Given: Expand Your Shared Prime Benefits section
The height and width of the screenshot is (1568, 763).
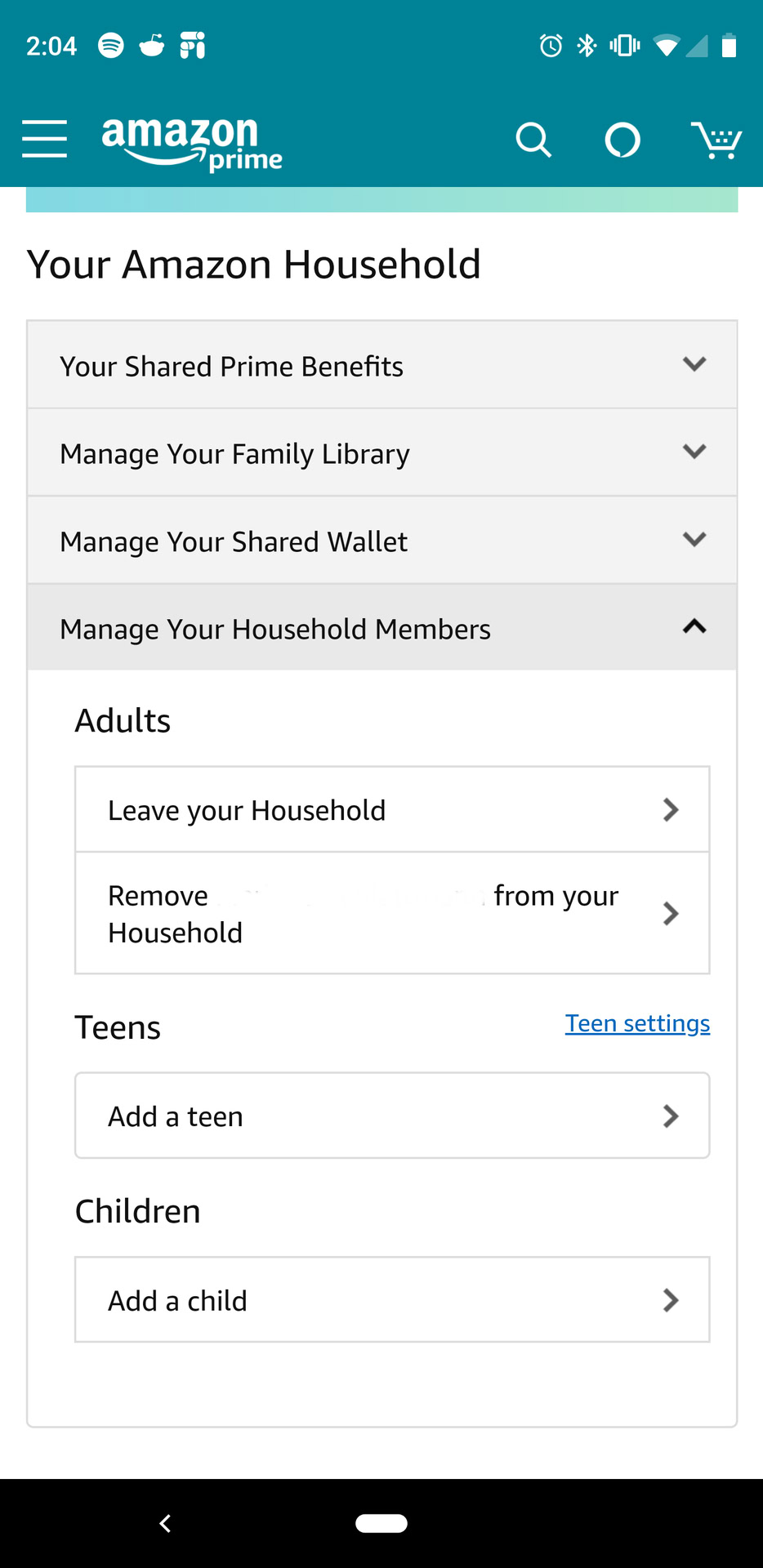Looking at the screenshot, I should pyautogui.click(x=382, y=365).
